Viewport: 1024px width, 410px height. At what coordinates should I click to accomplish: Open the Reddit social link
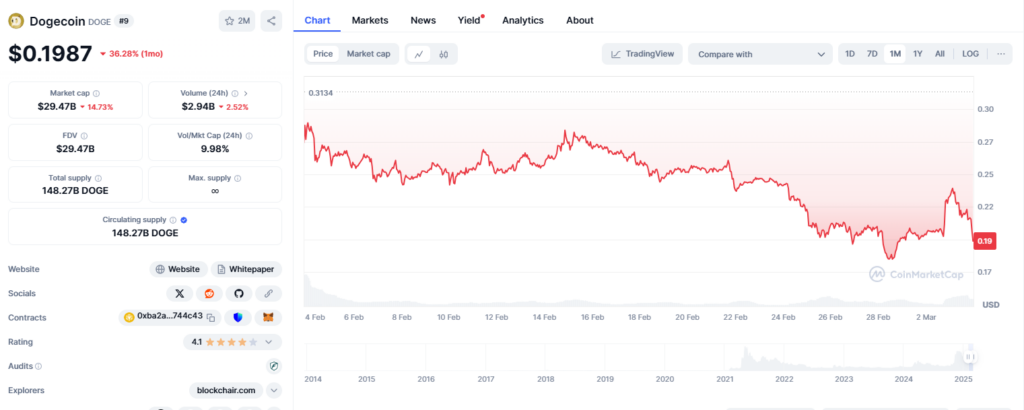(209, 293)
